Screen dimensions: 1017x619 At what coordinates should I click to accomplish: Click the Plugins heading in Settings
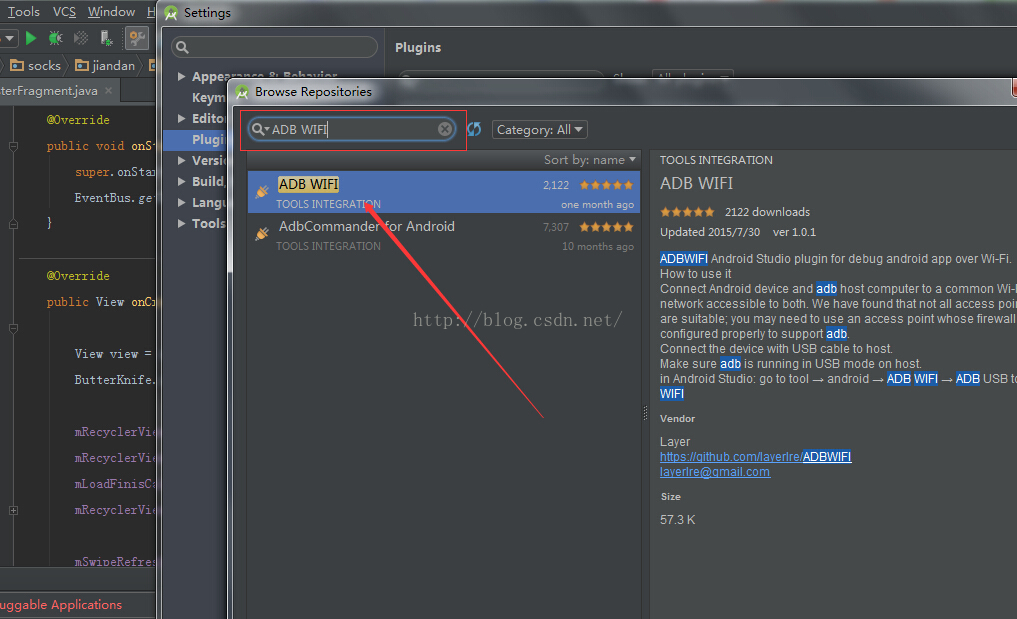click(x=418, y=47)
